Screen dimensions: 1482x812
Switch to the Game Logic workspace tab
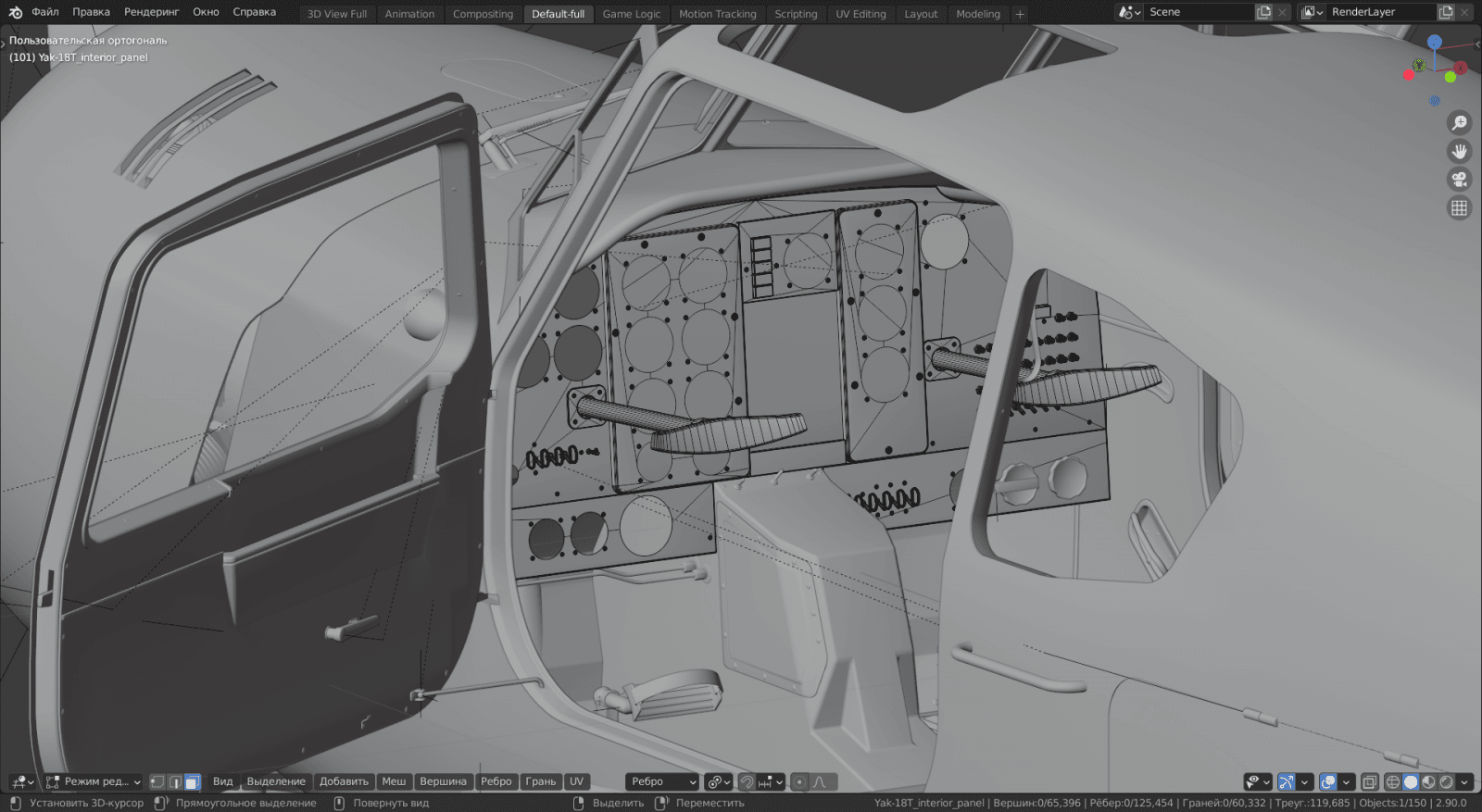tap(632, 14)
